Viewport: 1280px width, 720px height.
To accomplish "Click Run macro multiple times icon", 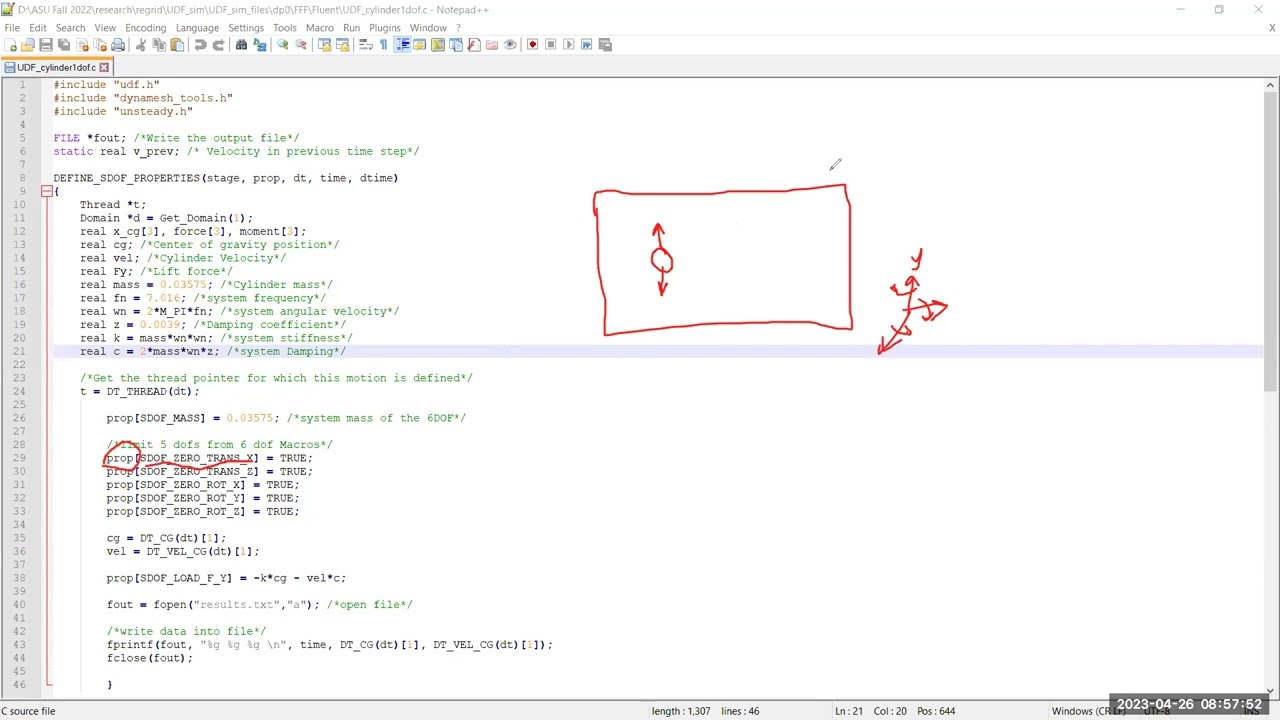I will 587,45.
